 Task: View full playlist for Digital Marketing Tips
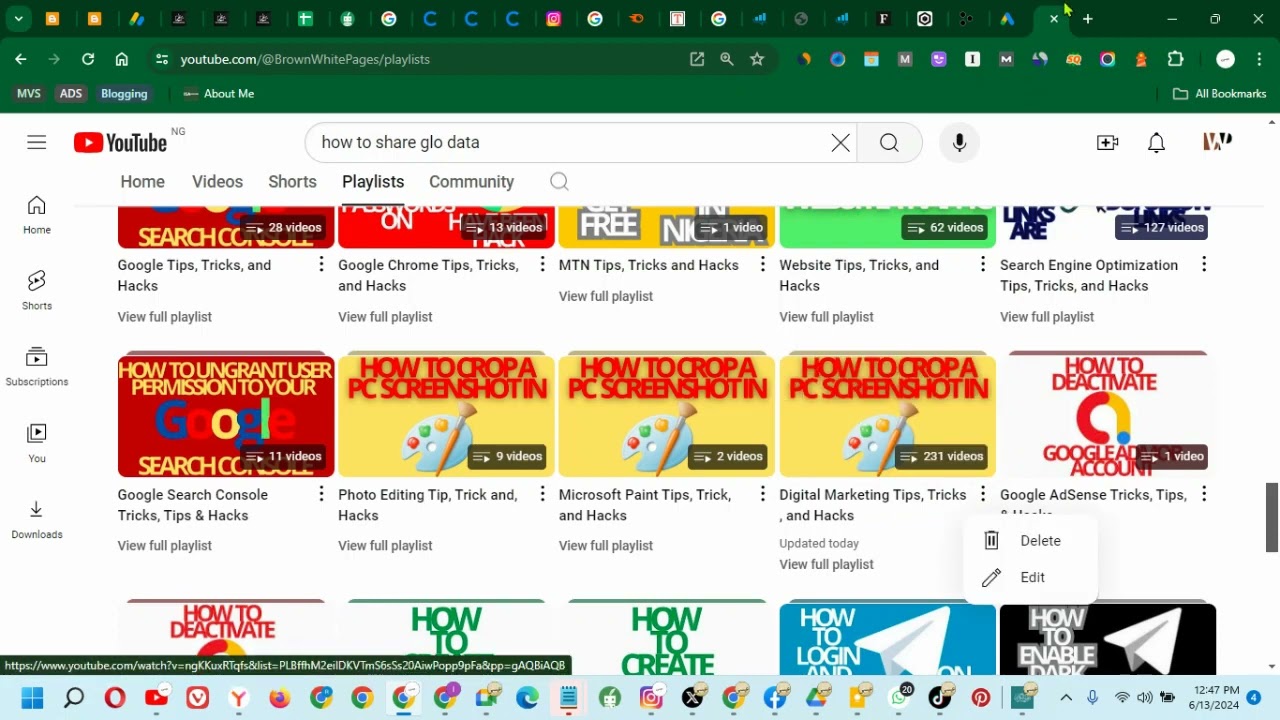[826, 564]
